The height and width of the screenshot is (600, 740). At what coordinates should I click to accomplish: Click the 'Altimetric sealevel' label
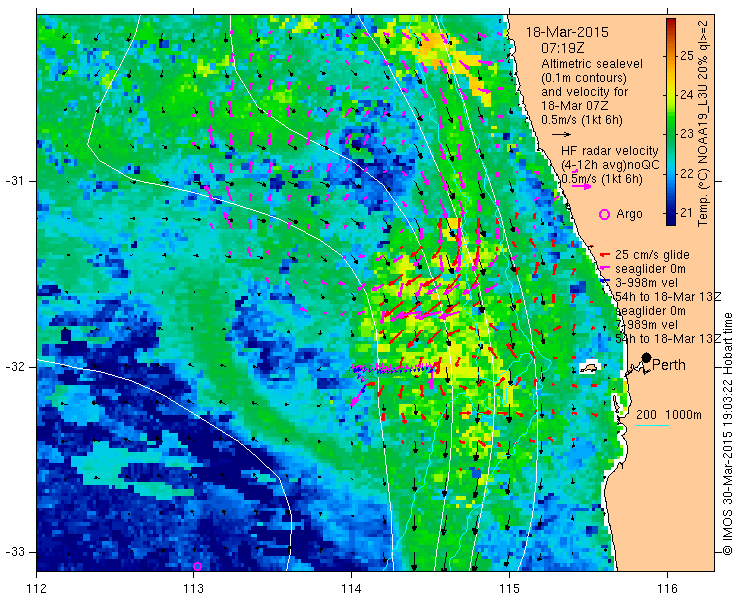[592, 63]
